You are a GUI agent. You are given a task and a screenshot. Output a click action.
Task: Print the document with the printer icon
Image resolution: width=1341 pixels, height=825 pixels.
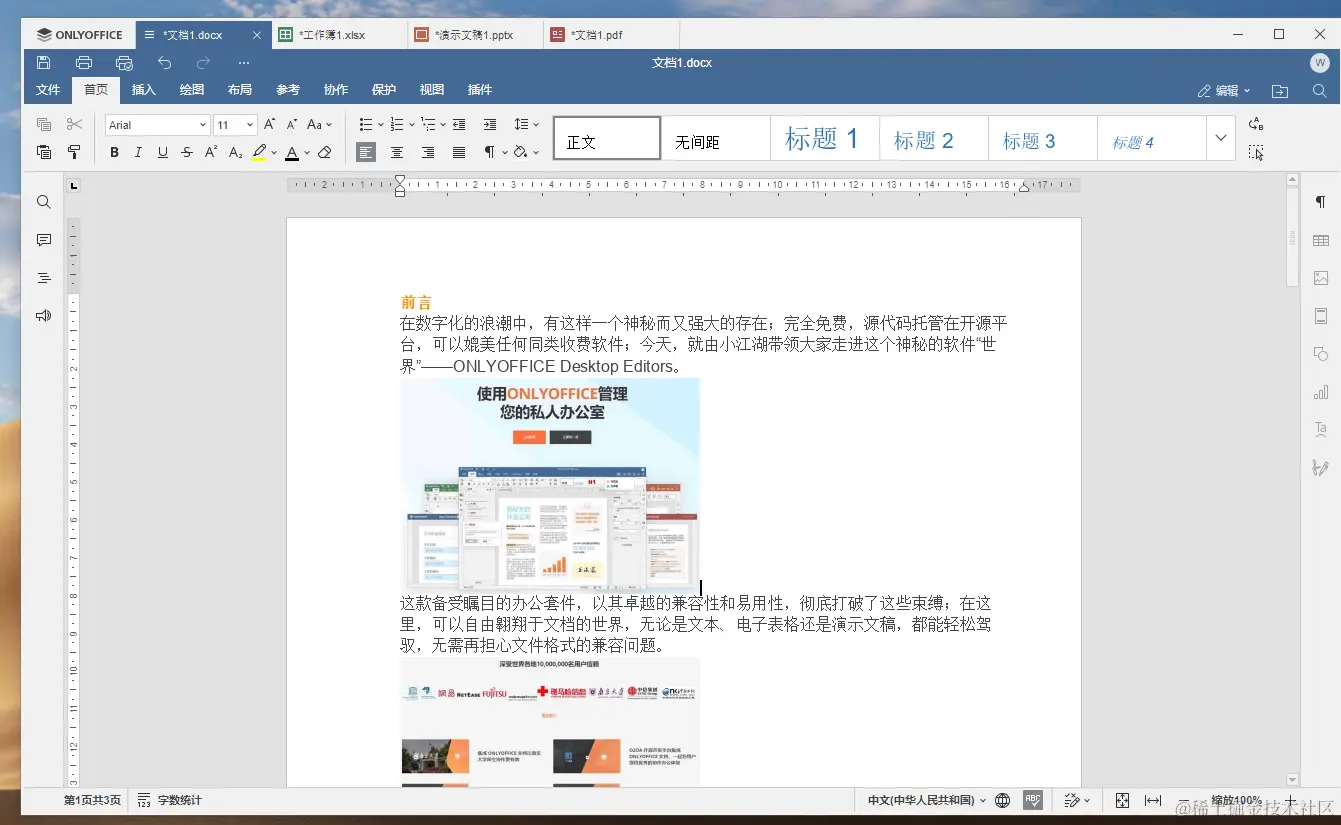click(84, 63)
